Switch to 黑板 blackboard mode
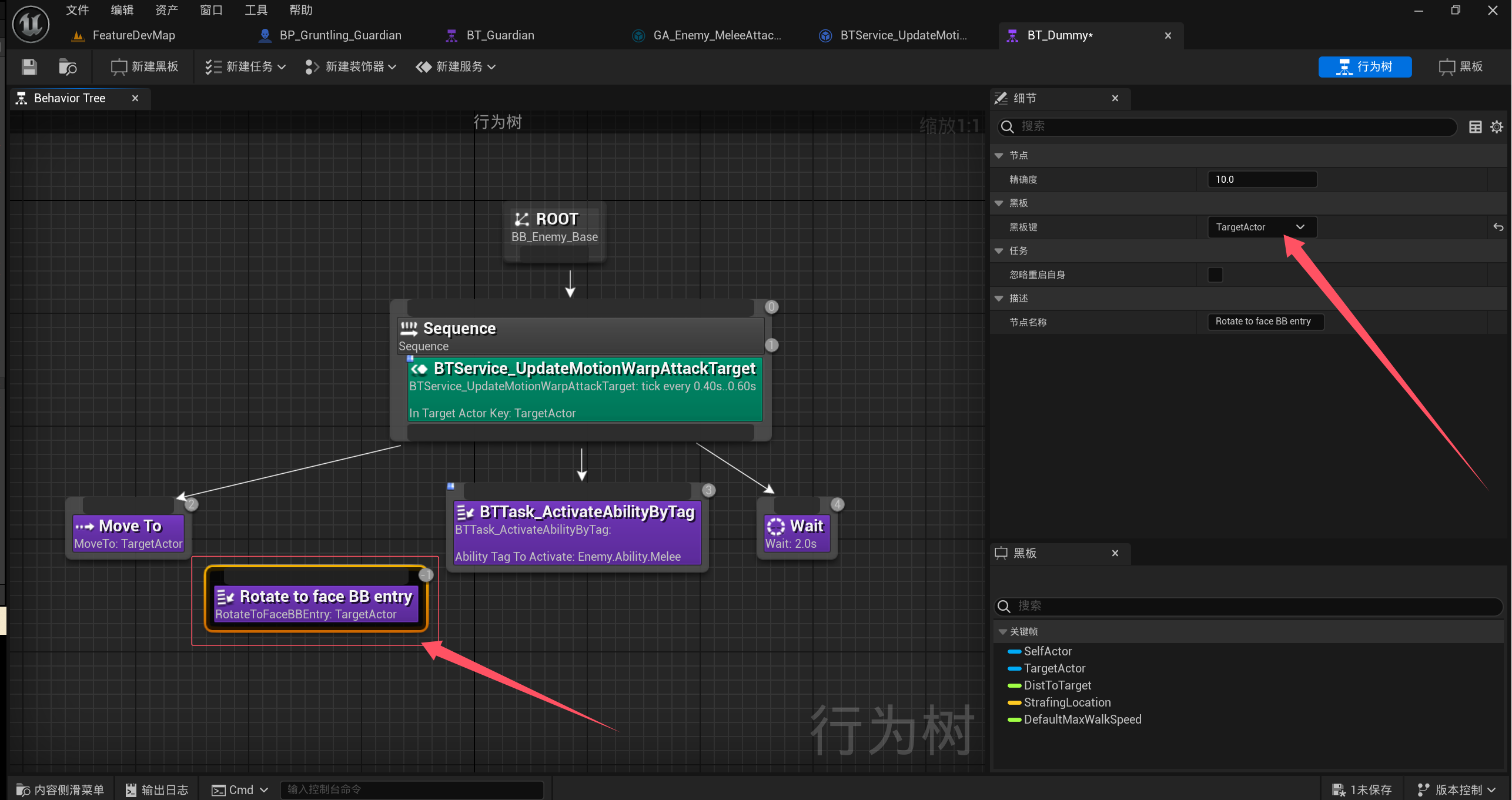The image size is (1512, 800). tap(1461, 67)
